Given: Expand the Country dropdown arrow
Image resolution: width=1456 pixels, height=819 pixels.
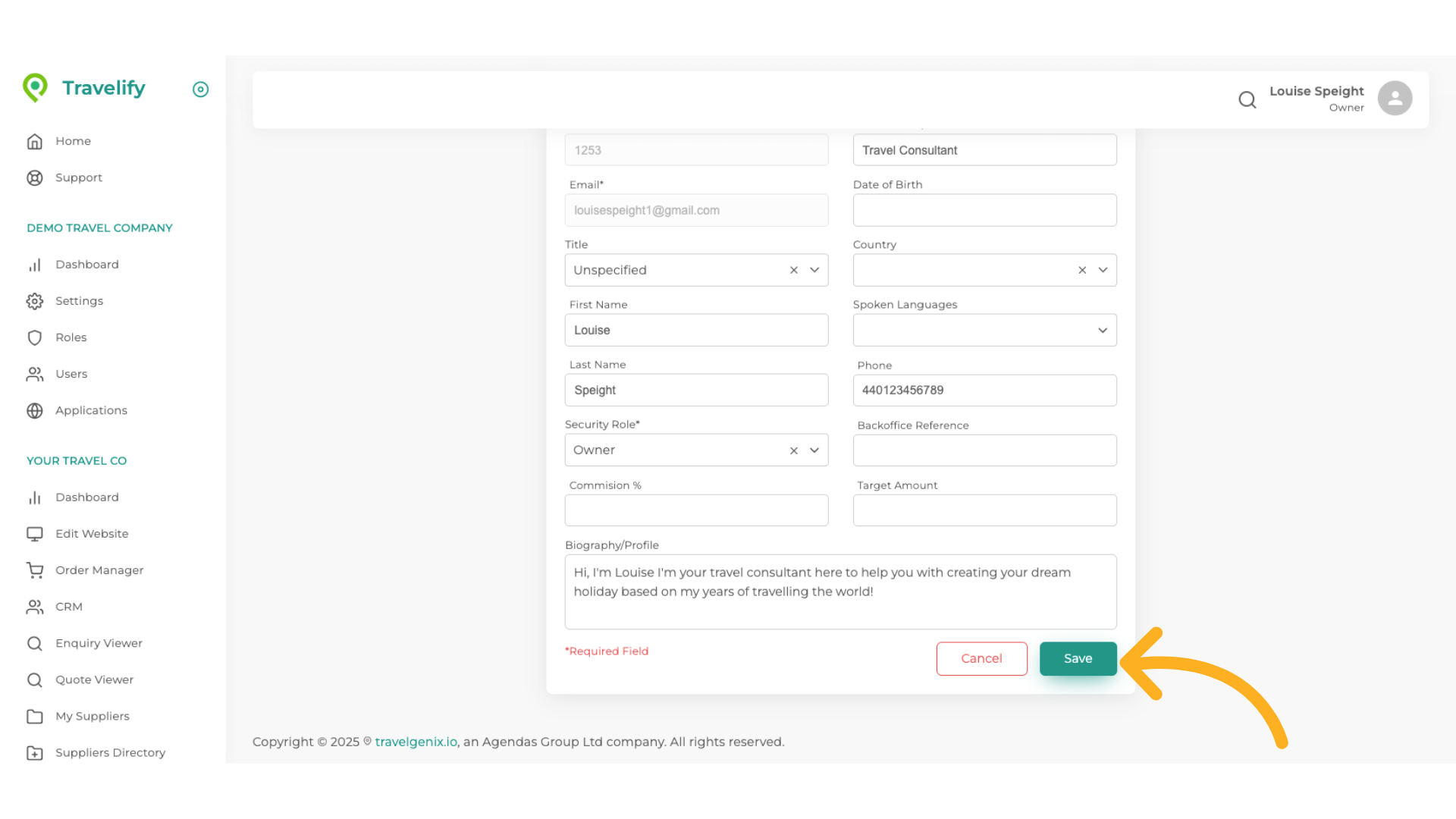Looking at the screenshot, I should tap(1103, 270).
